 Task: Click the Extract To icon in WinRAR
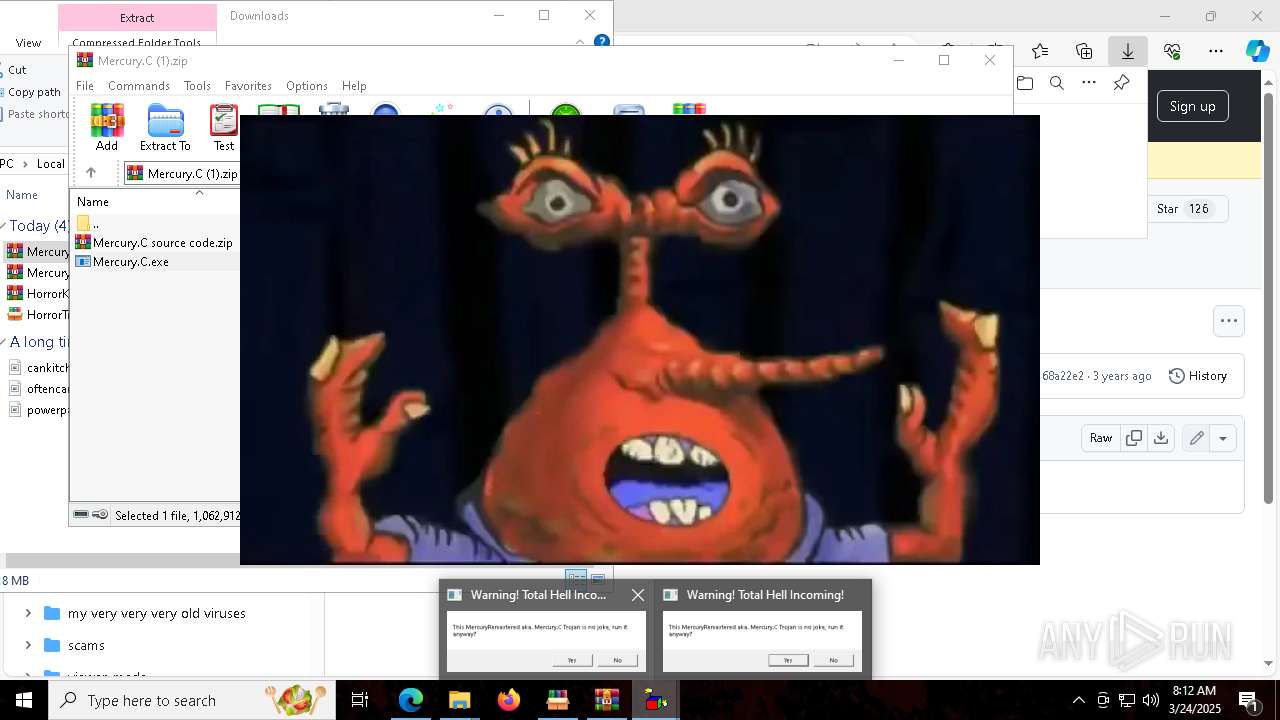tap(165, 127)
